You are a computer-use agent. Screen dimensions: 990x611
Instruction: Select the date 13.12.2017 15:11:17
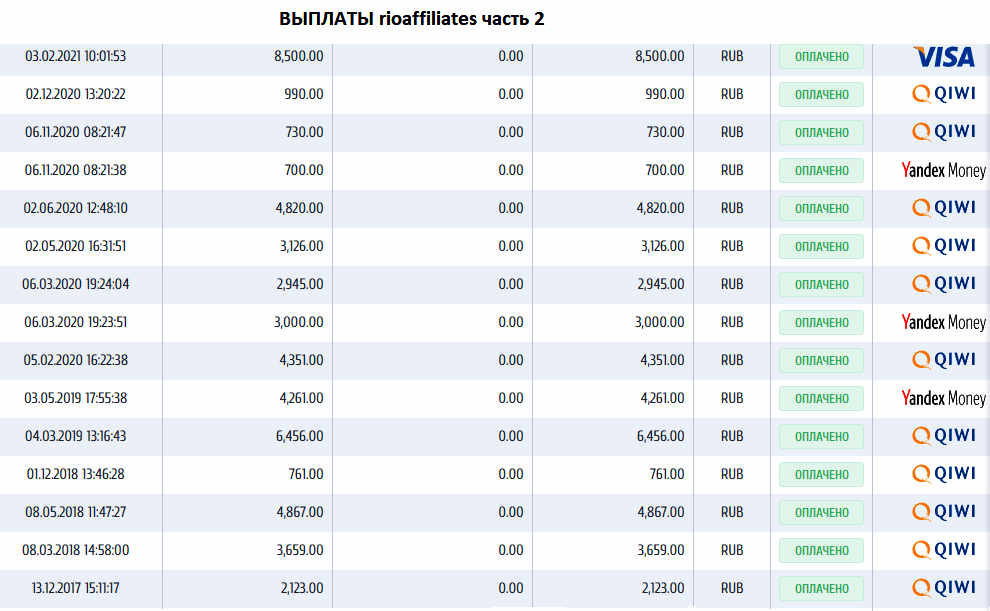[75, 588]
